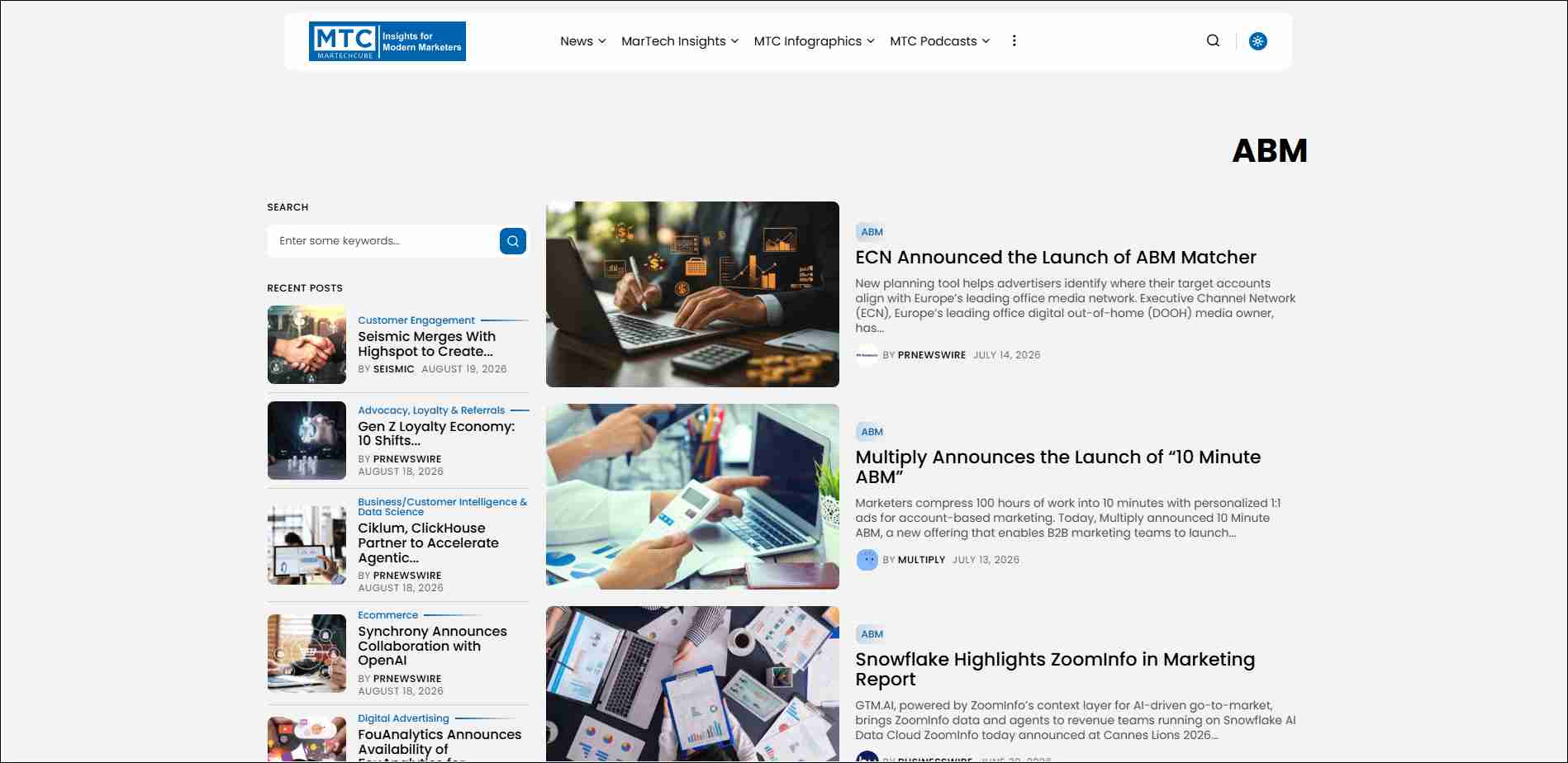1568x763 pixels.
Task: Select Business/Customer Intelligence & Data Science category
Action: point(442,507)
